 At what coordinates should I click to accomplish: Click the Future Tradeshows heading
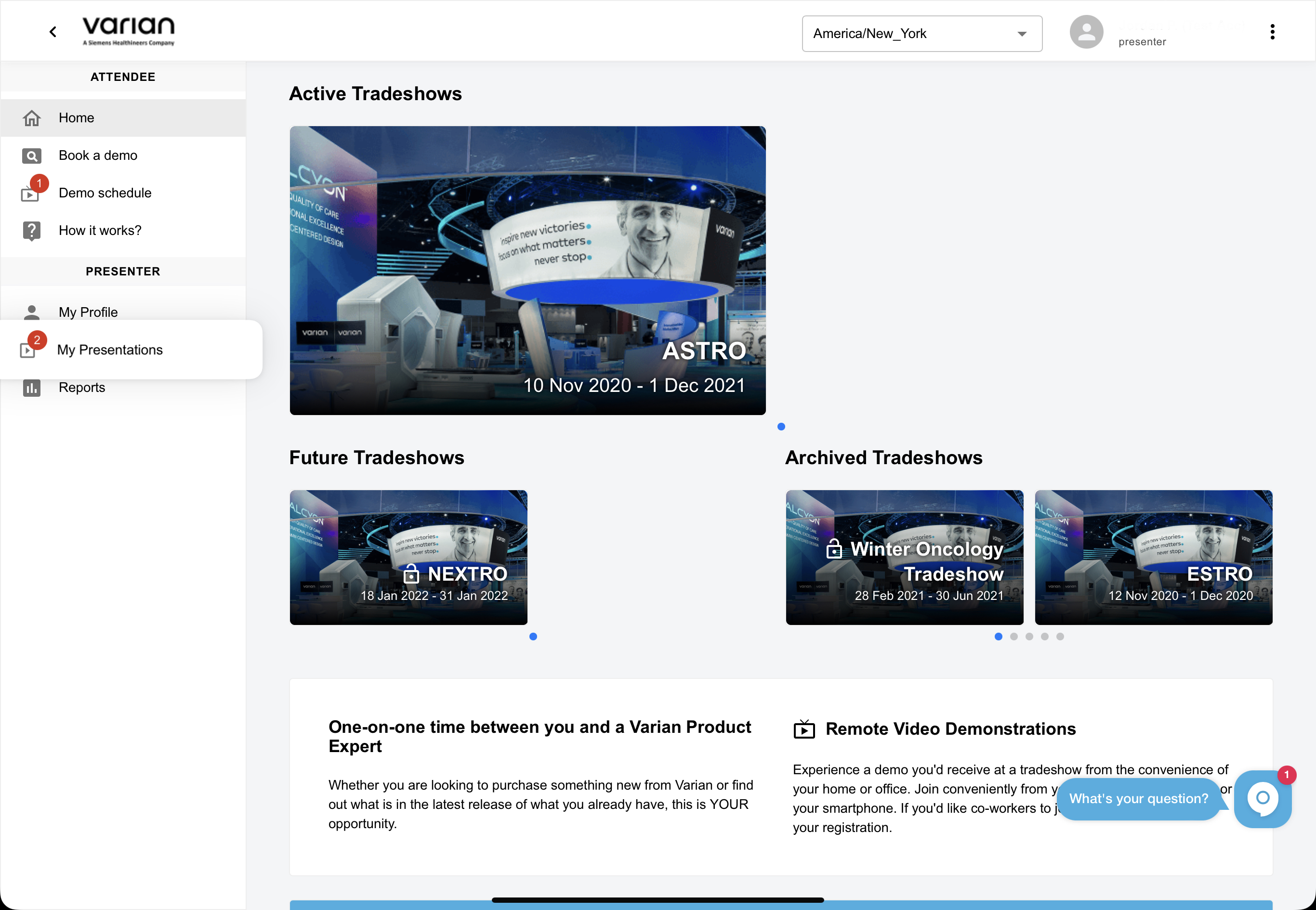pos(377,457)
